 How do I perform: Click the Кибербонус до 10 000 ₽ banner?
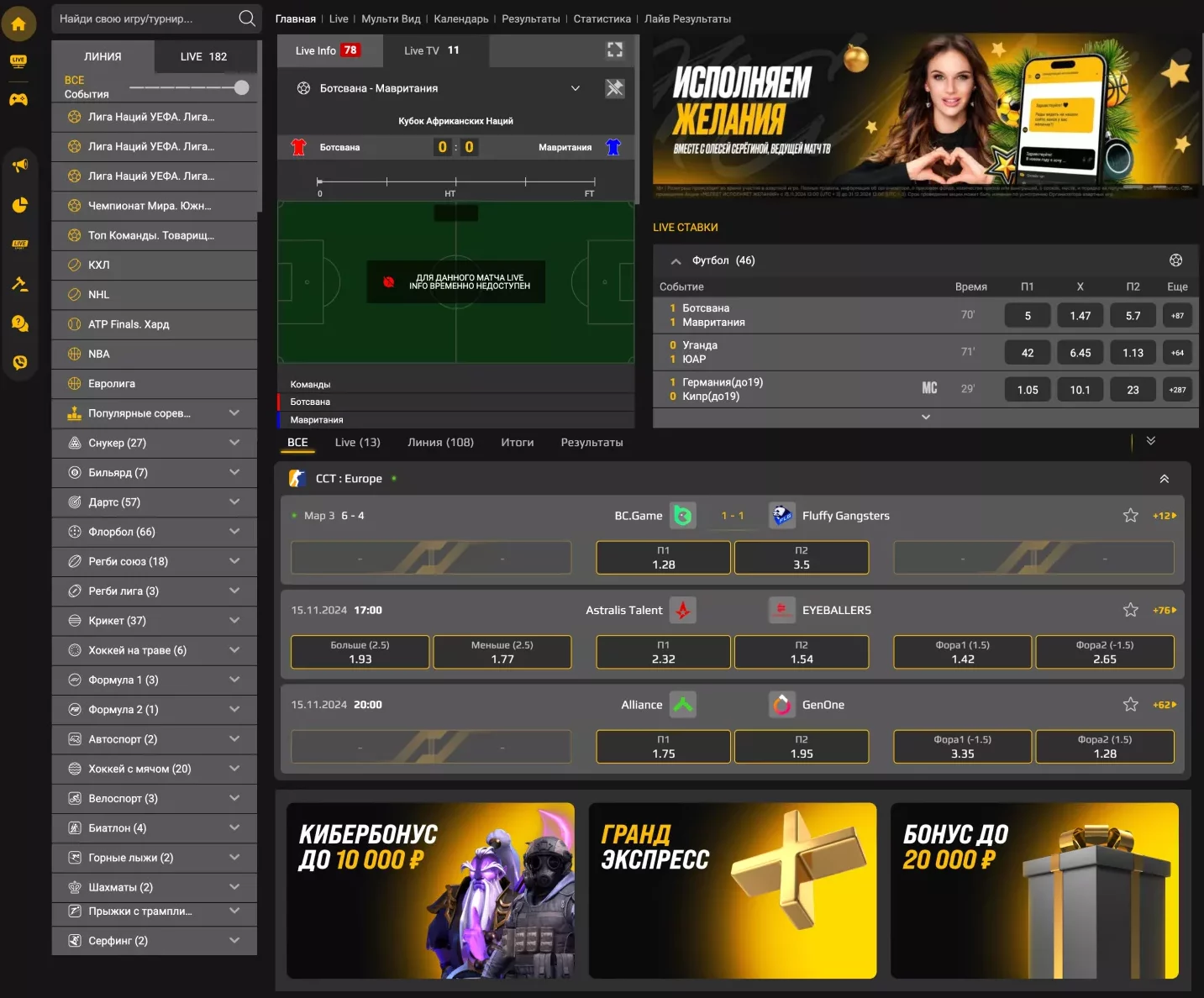click(x=430, y=890)
